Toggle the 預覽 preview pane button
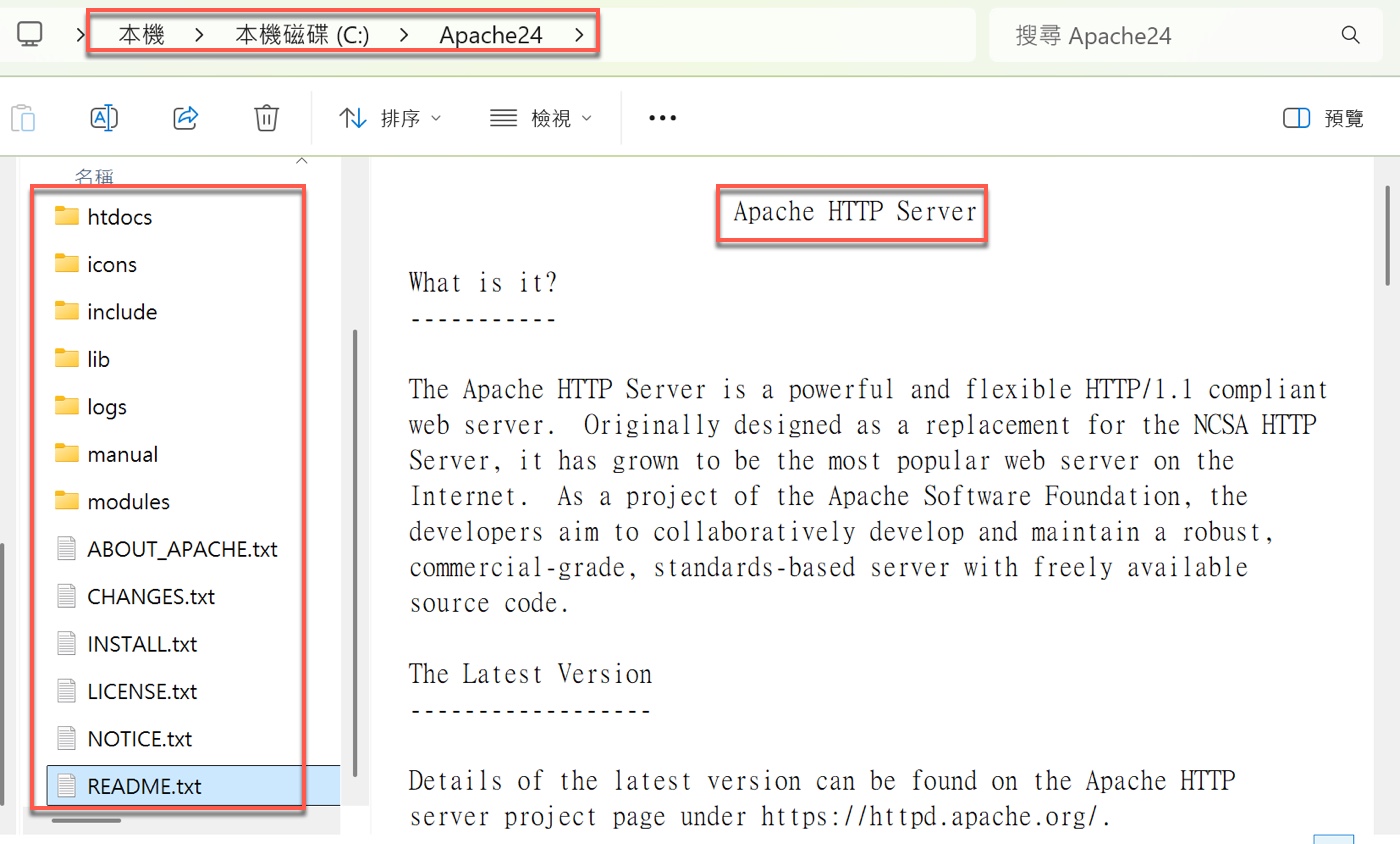The image size is (1400, 844). pyautogui.click(x=1323, y=118)
